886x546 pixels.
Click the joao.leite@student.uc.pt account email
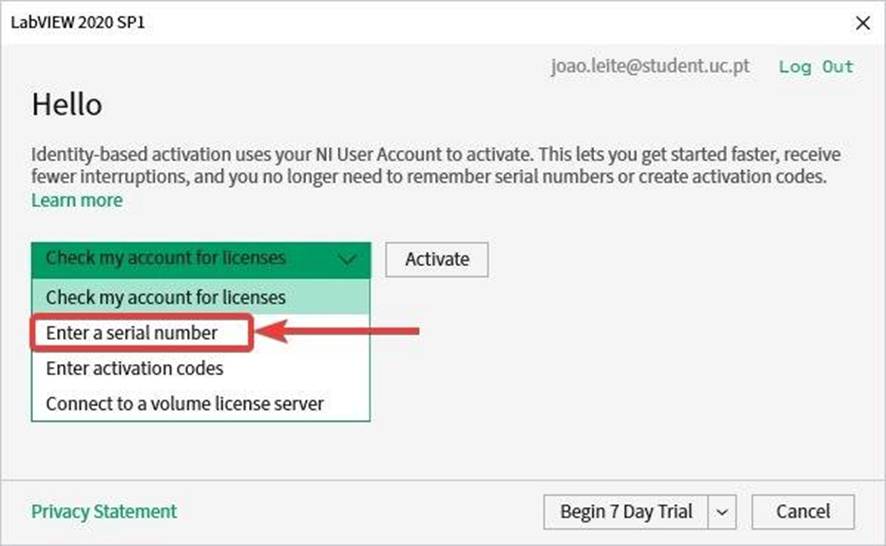(x=650, y=66)
